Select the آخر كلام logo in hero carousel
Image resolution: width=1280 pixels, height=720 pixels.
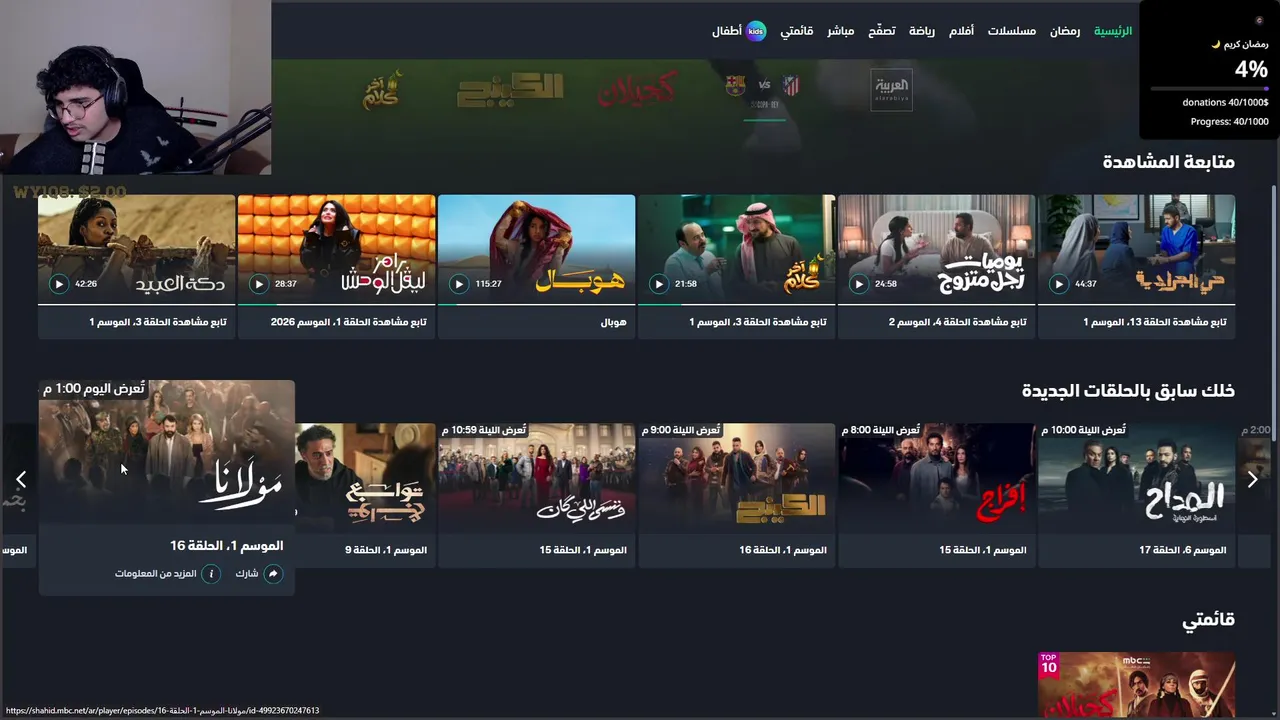[x=383, y=89]
